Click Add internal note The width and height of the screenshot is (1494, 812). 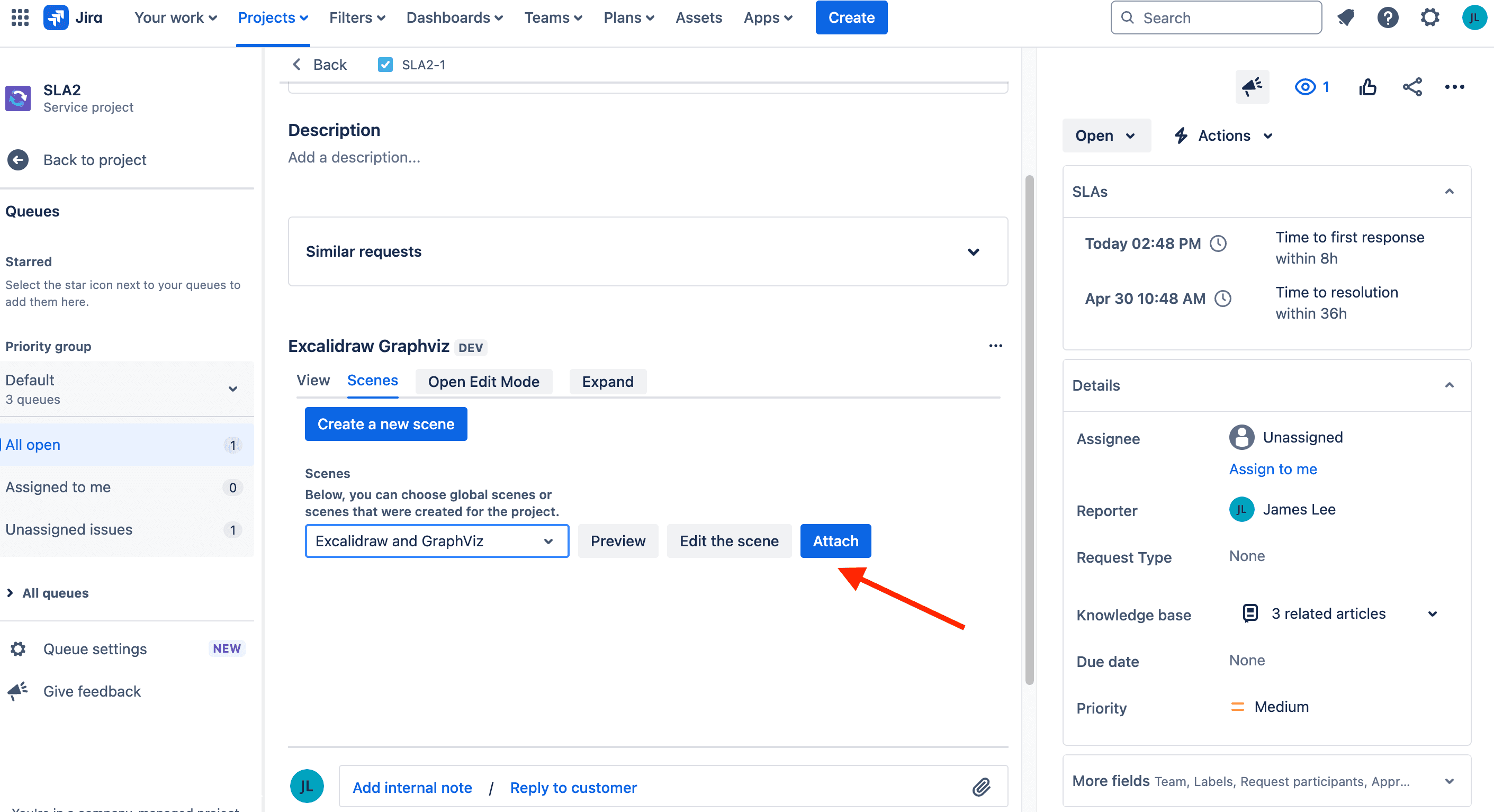(412, 787)
